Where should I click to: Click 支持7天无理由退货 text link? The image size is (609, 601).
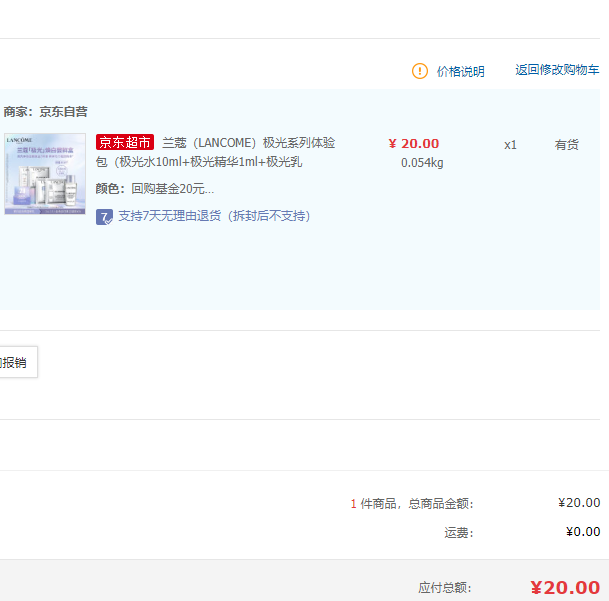coord(214,216)
